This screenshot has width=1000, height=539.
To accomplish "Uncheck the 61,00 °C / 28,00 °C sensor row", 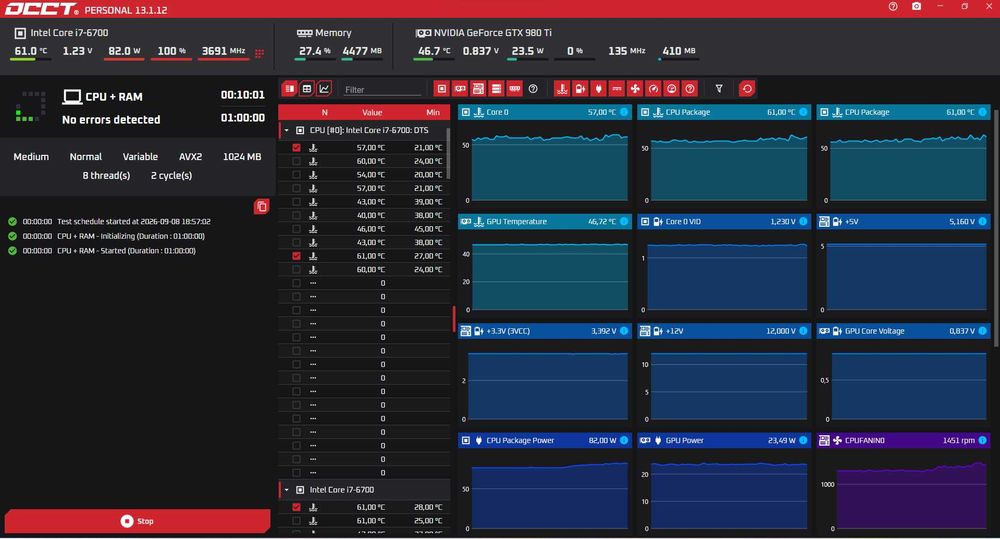I will (297, 507).
